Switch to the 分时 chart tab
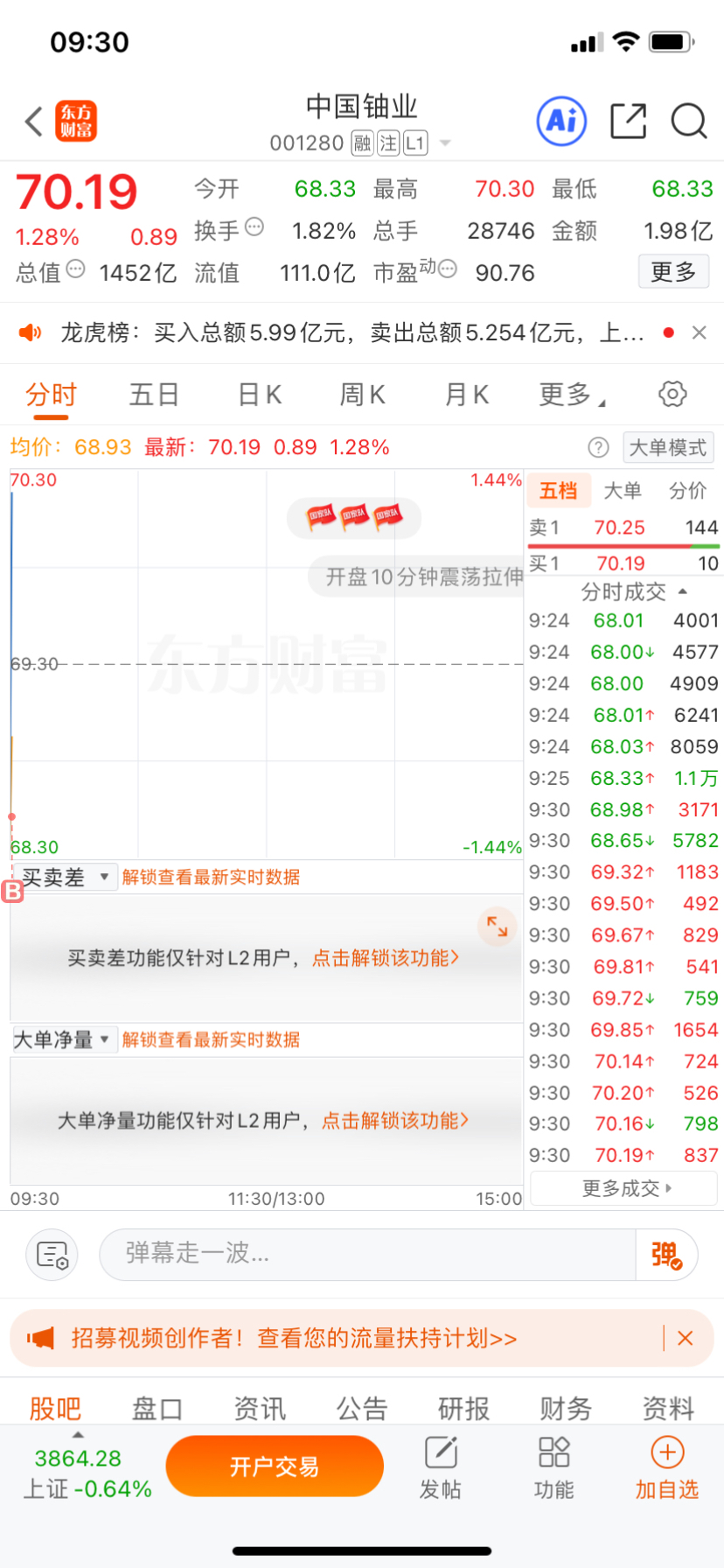The image size is (724, 1568). coord(52,395)
